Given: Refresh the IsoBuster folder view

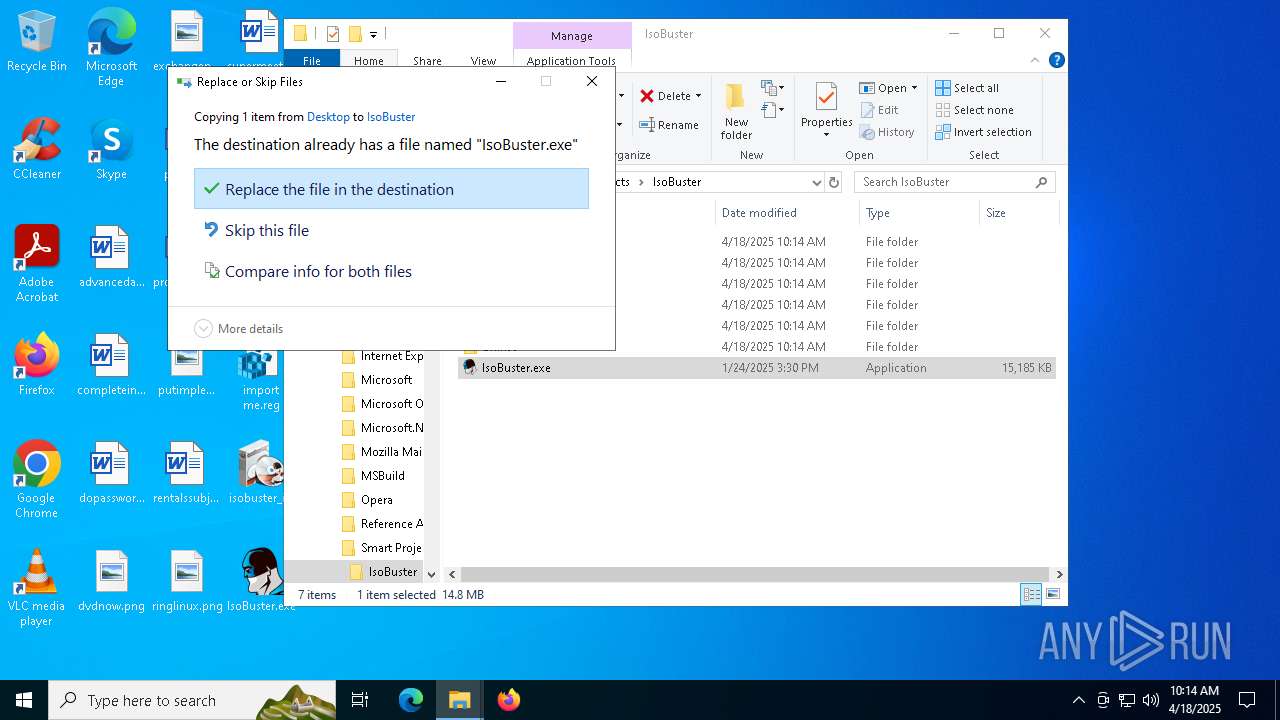Looking at the screenshot, I should (834, 182).
